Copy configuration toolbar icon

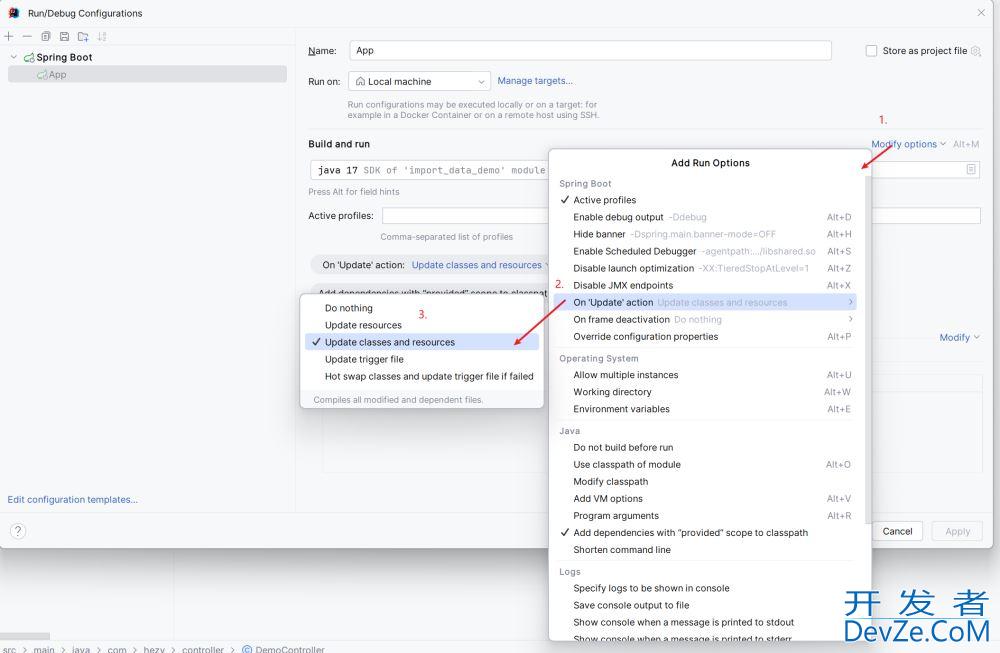pos(46,36)
